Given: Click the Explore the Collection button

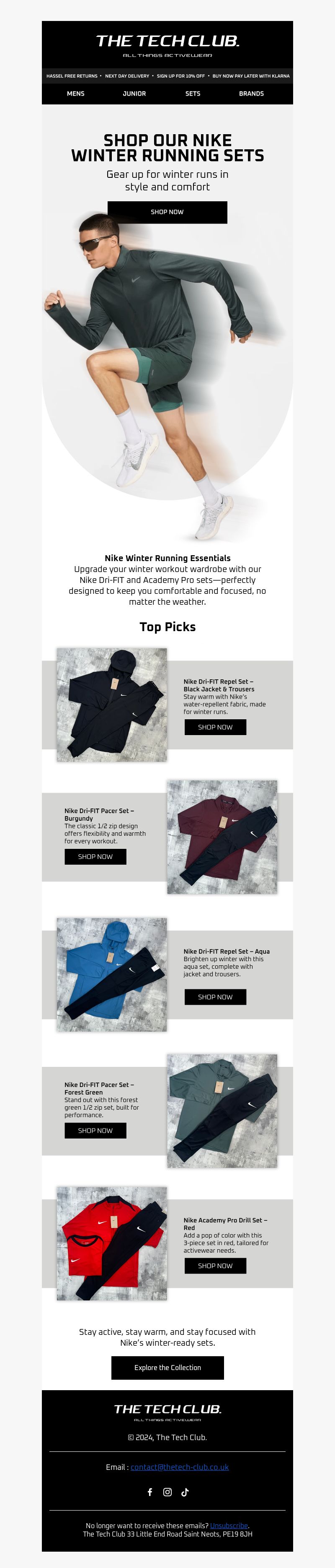Looking at the screenshot, I should pyautogui.click(x=167, y=1367).
